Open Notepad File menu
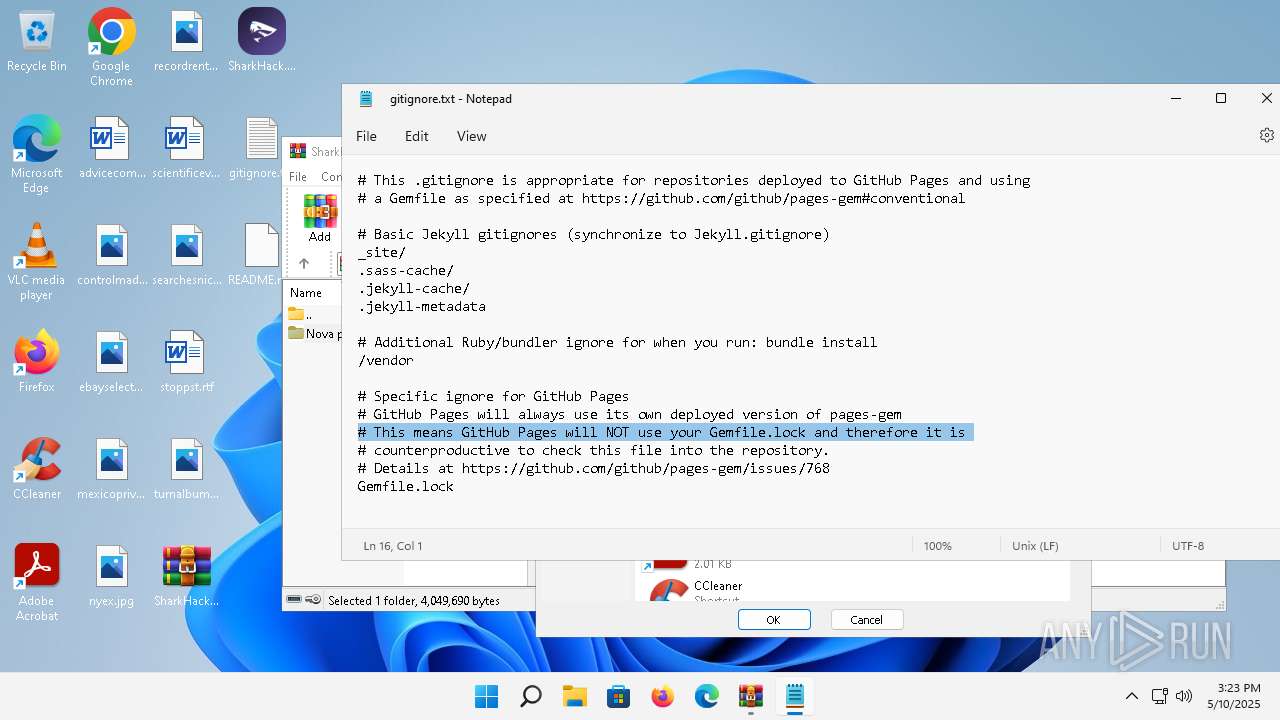 (x=366, y=136)
